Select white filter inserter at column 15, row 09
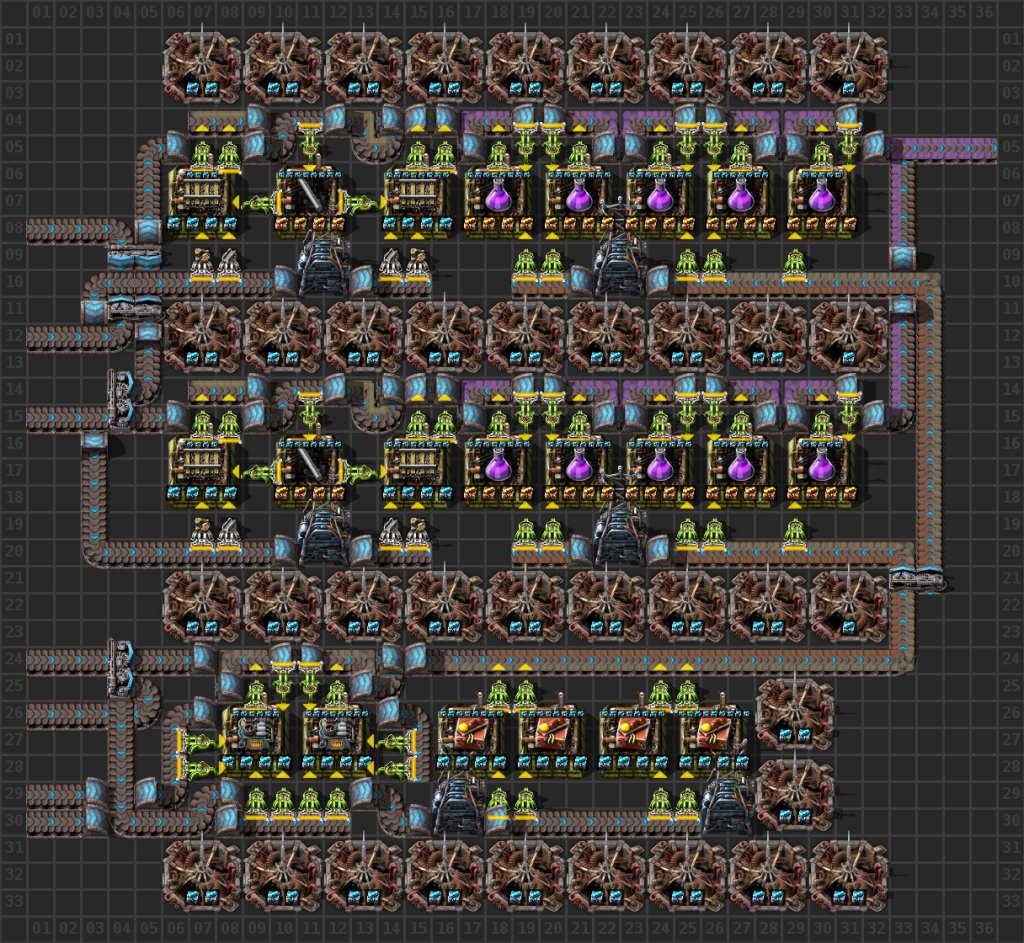The width and height of the screenshot is (1024, 943). coord(417,263)
